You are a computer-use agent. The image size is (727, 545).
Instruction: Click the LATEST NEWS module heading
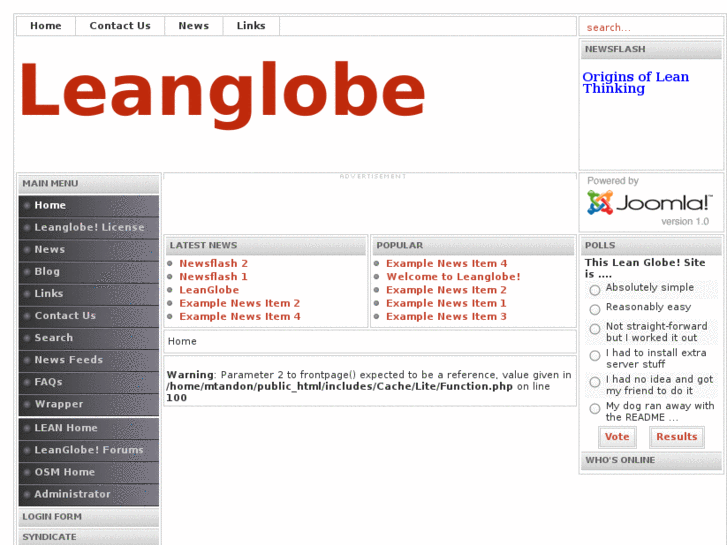click(266, 245)
